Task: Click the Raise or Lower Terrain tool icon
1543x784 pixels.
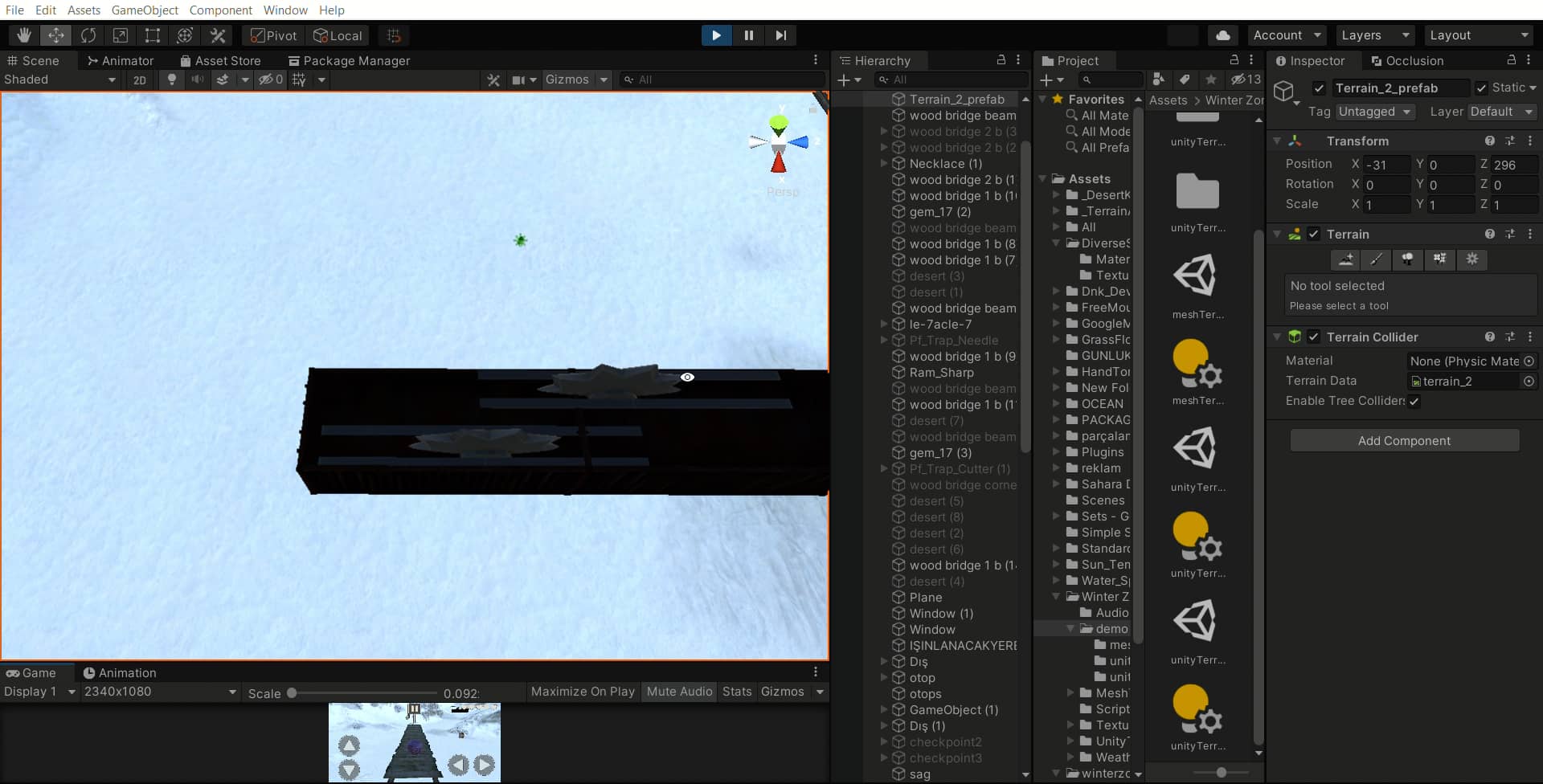Action: [1345, 259]
